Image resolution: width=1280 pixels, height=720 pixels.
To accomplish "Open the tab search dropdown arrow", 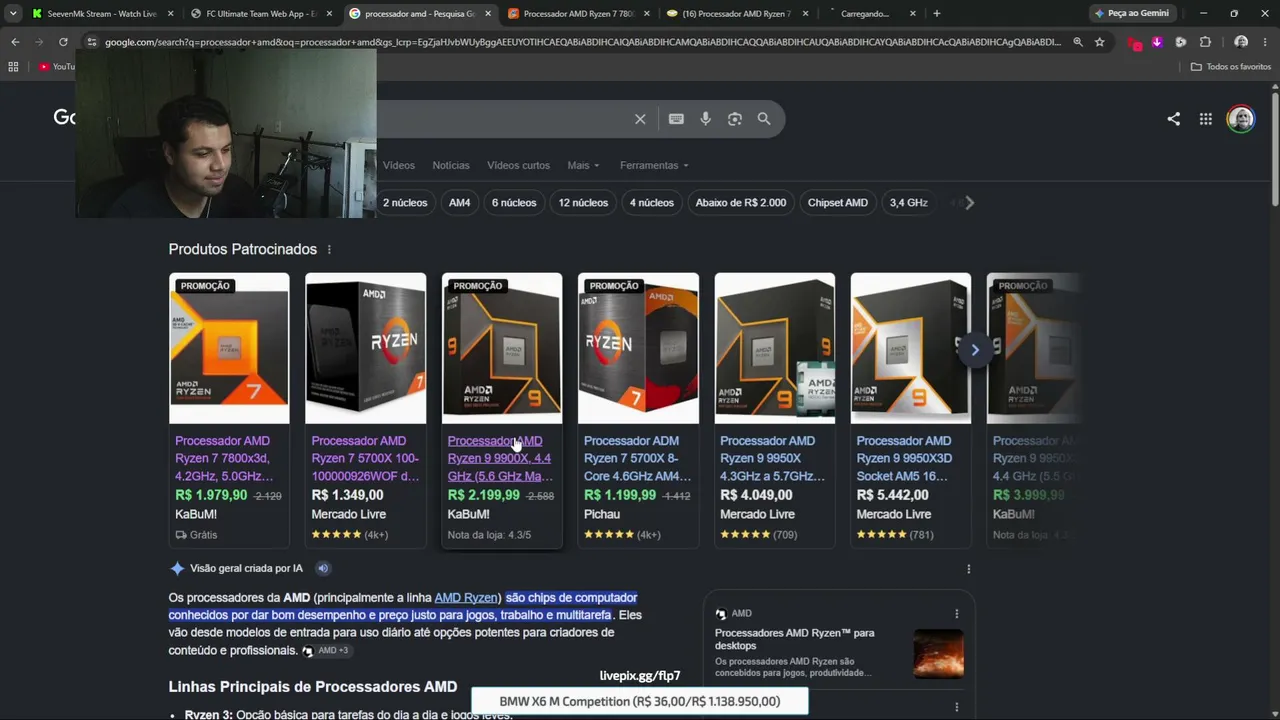I will tap(13, 14).
